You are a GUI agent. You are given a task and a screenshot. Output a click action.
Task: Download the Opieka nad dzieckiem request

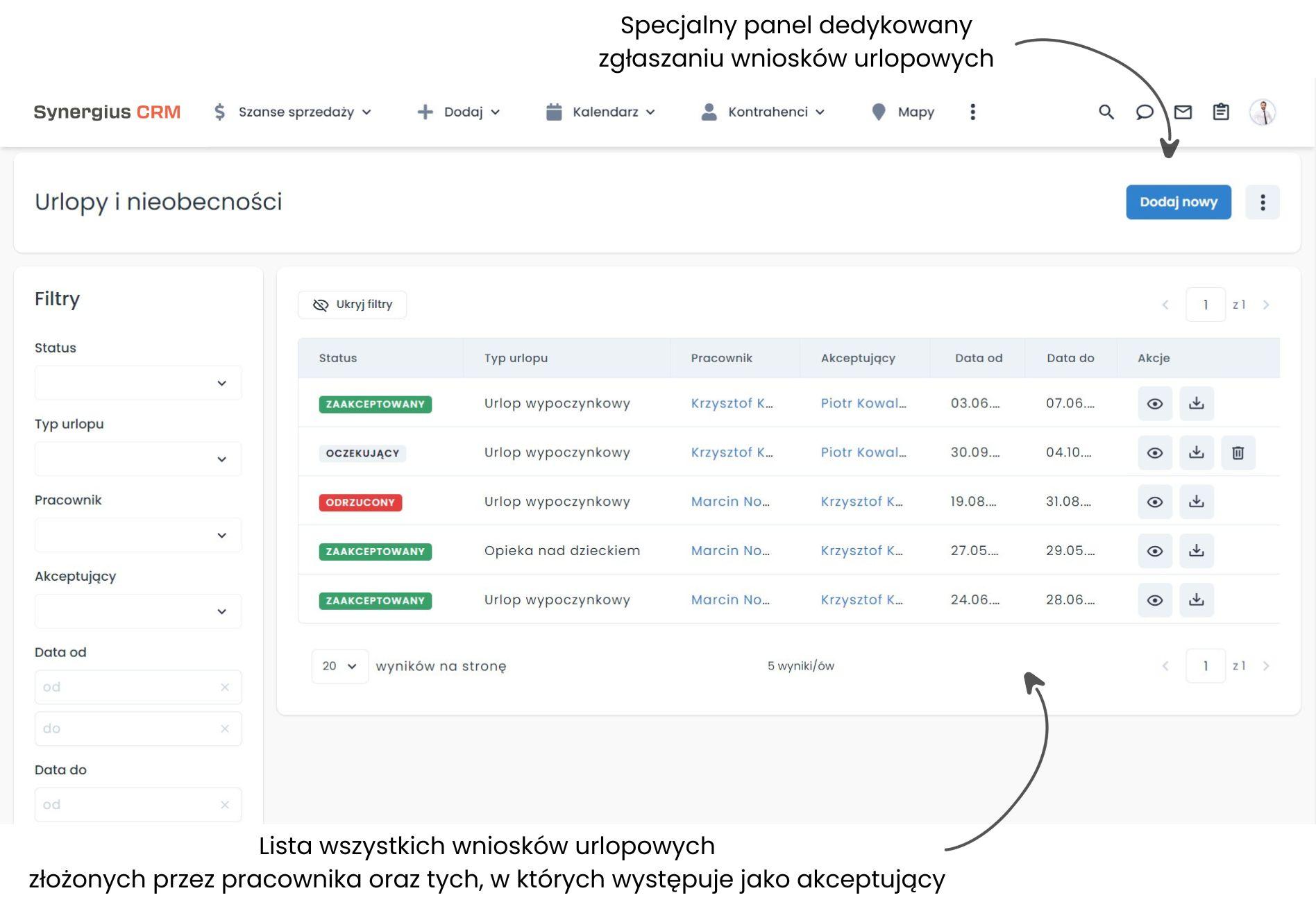(1196, 551)
